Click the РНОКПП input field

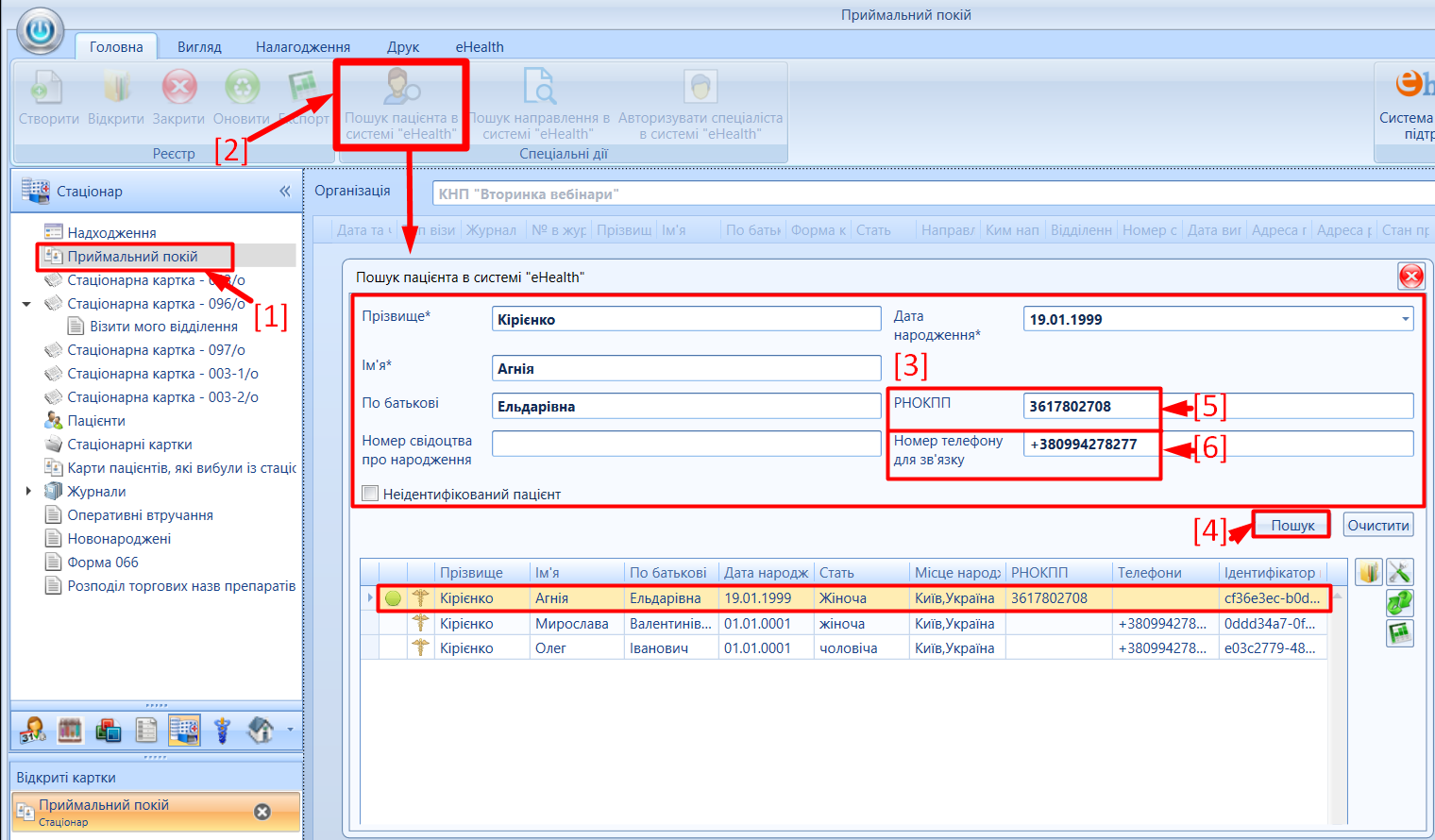click(x=1218, y=406)
